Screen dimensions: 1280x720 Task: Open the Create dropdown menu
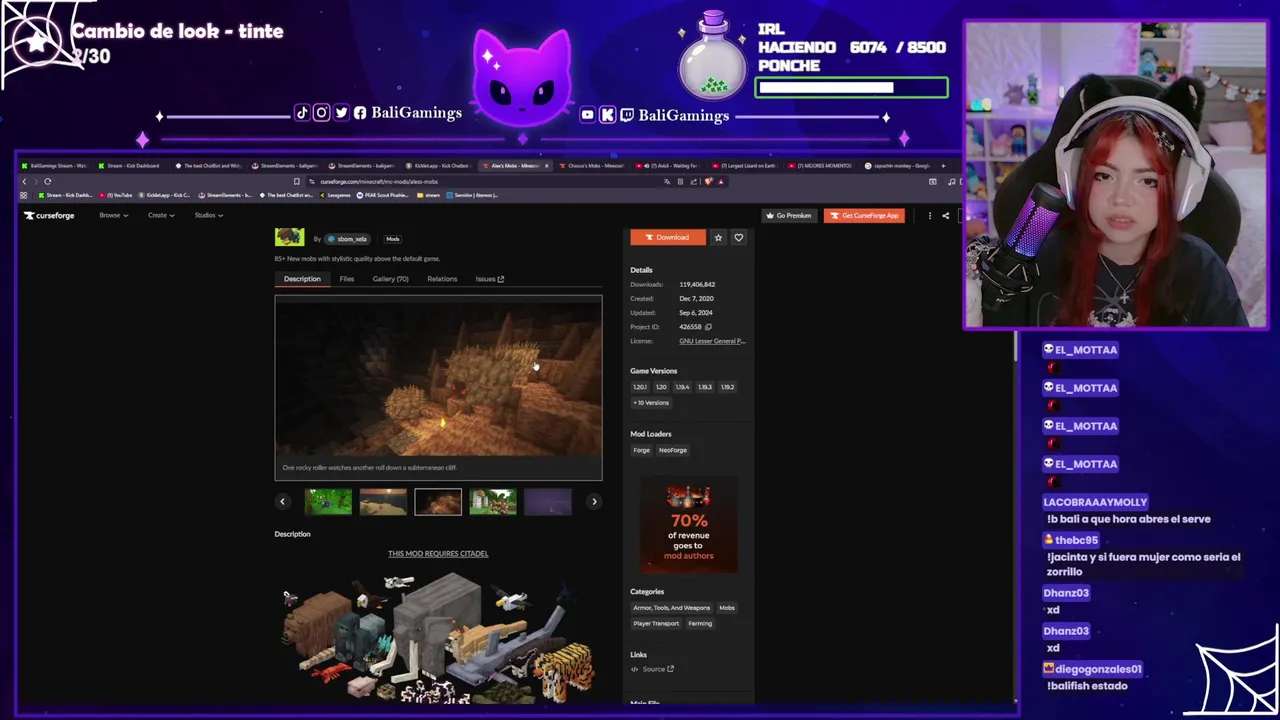tap(161, 215)
